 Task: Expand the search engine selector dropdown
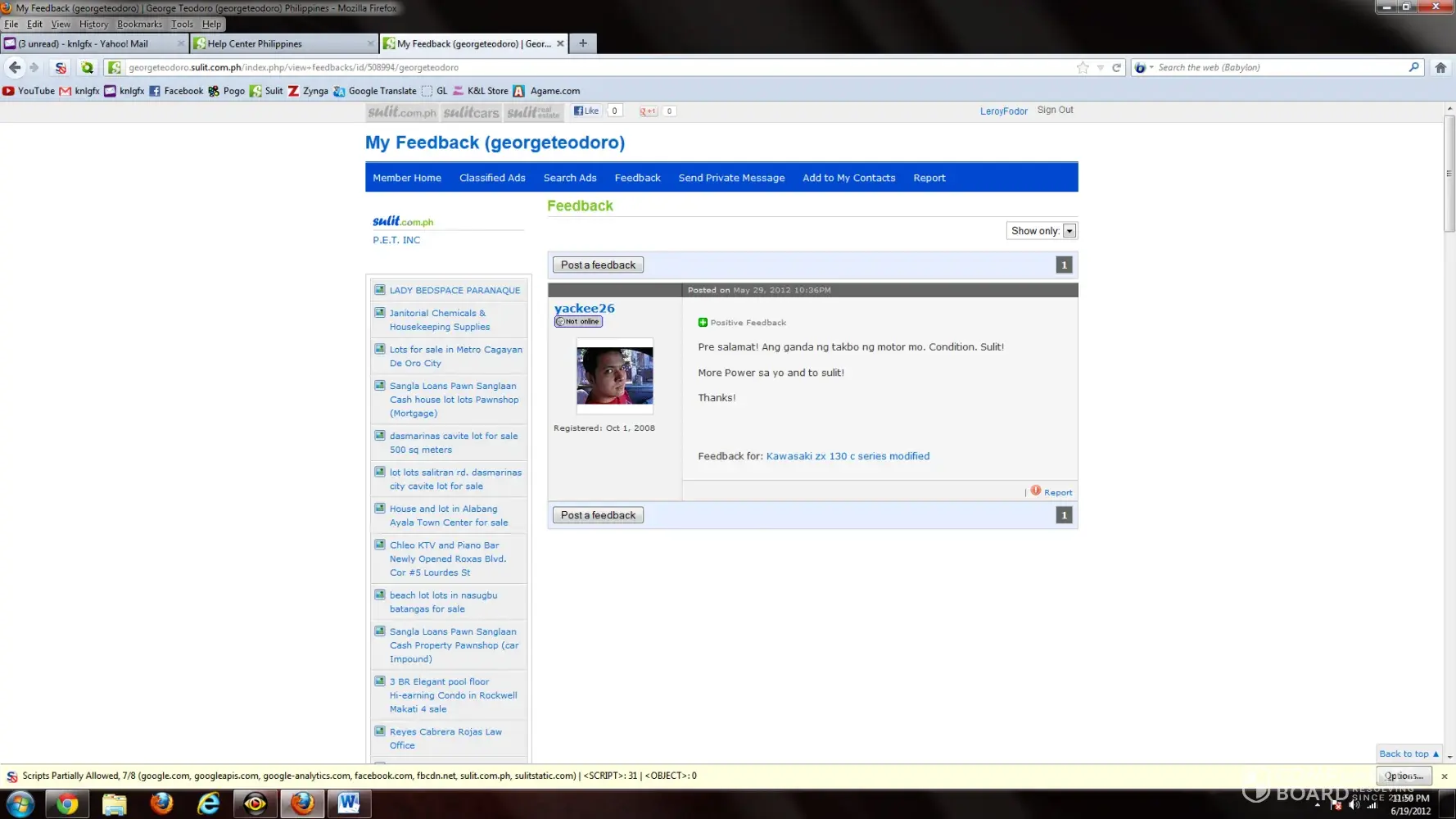[x=1143, y=67]
